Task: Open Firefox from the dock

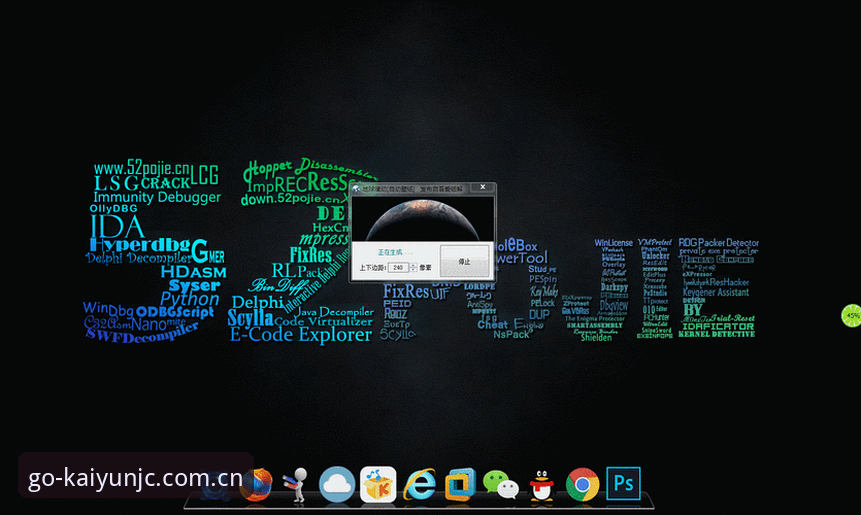Action: (x=257, y=484)
